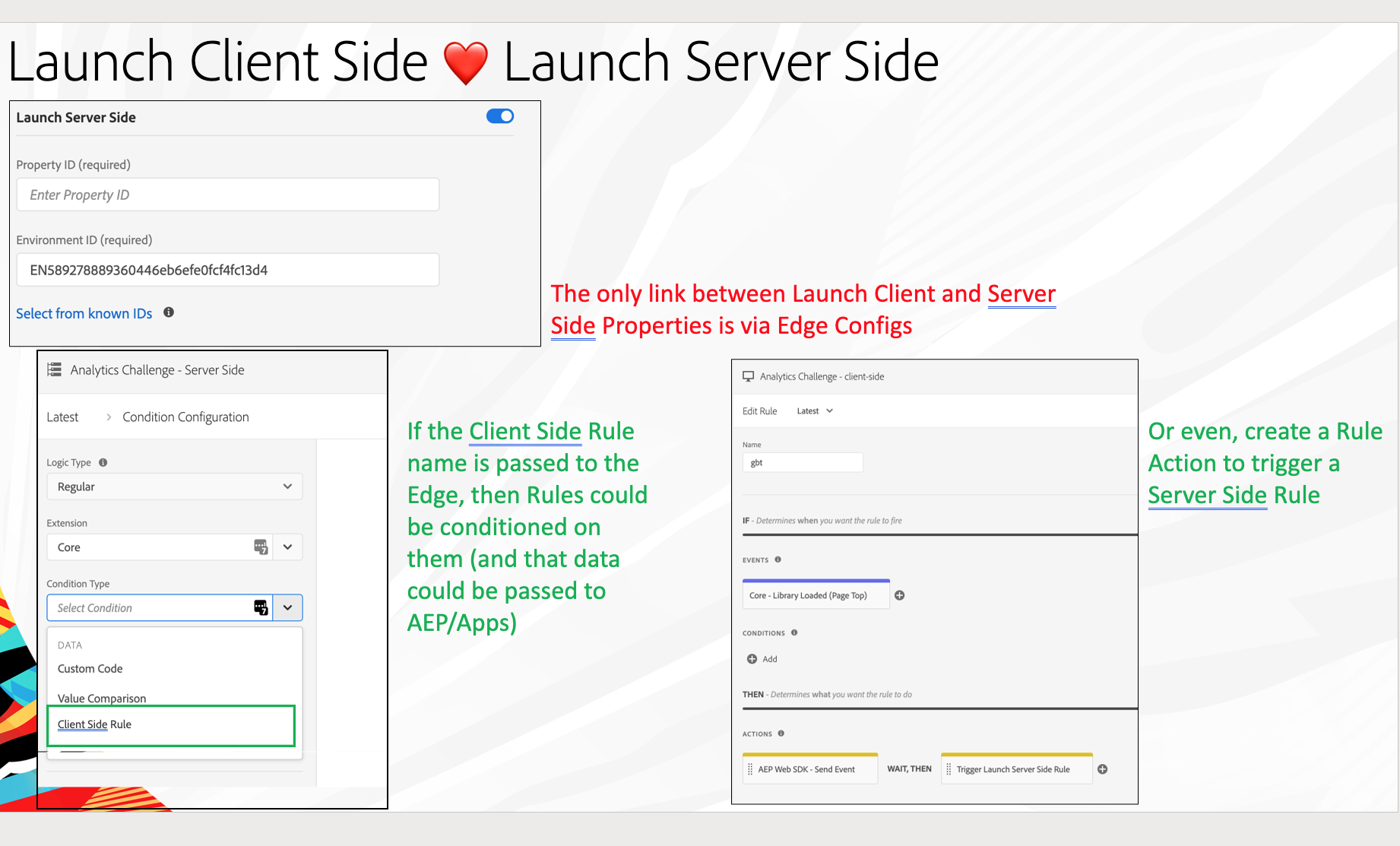Screen dimensions: 1400x846
Task: Click the Select Condition data element icon
Action: (261, 607)
